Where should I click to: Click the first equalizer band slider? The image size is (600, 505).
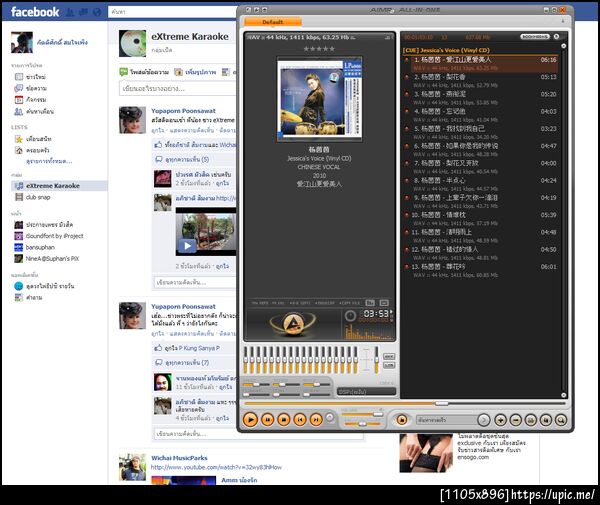click(x=246, y=360)
